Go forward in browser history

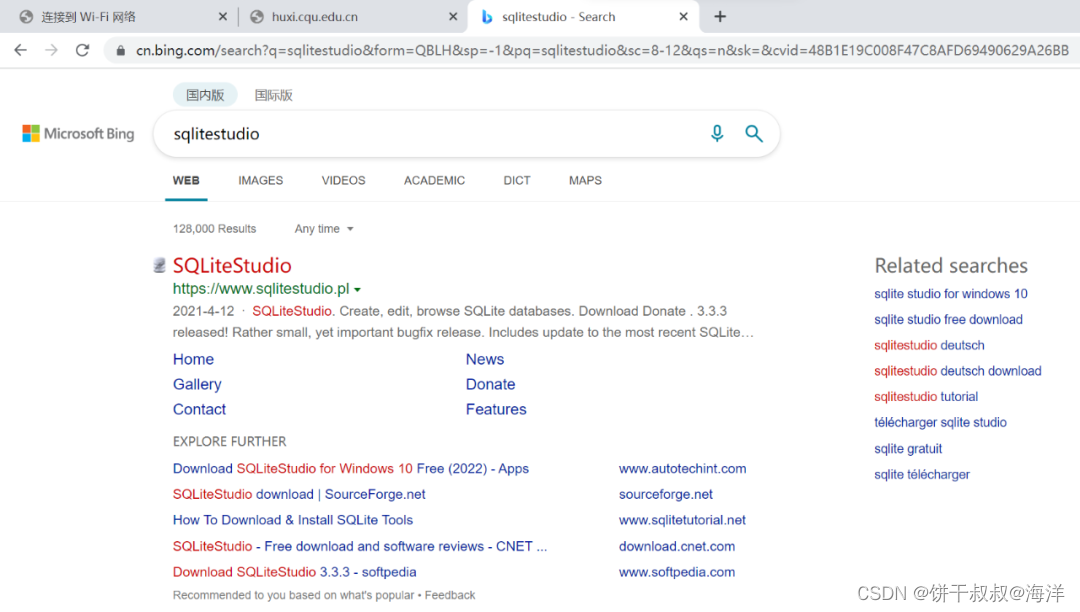click(52, 50)
